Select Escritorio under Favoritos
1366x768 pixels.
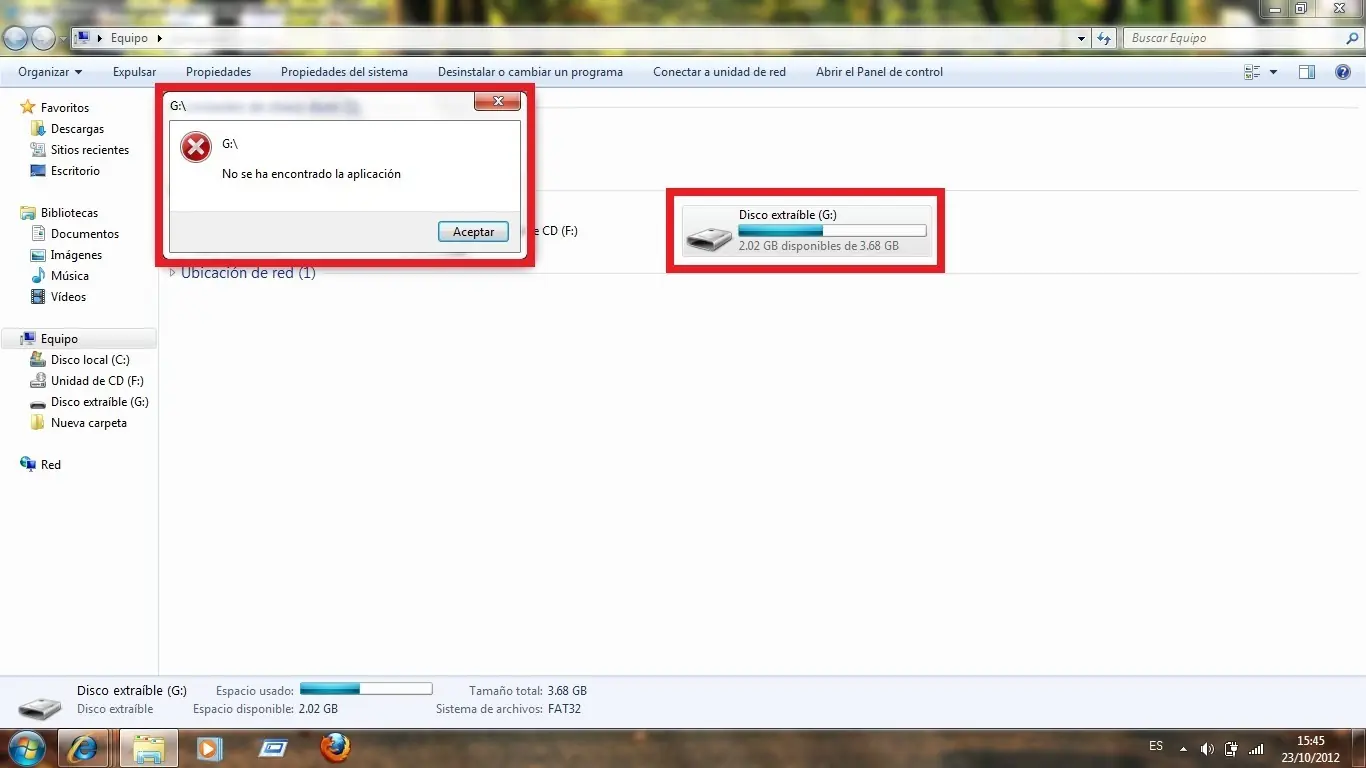(x=75, y=171)
